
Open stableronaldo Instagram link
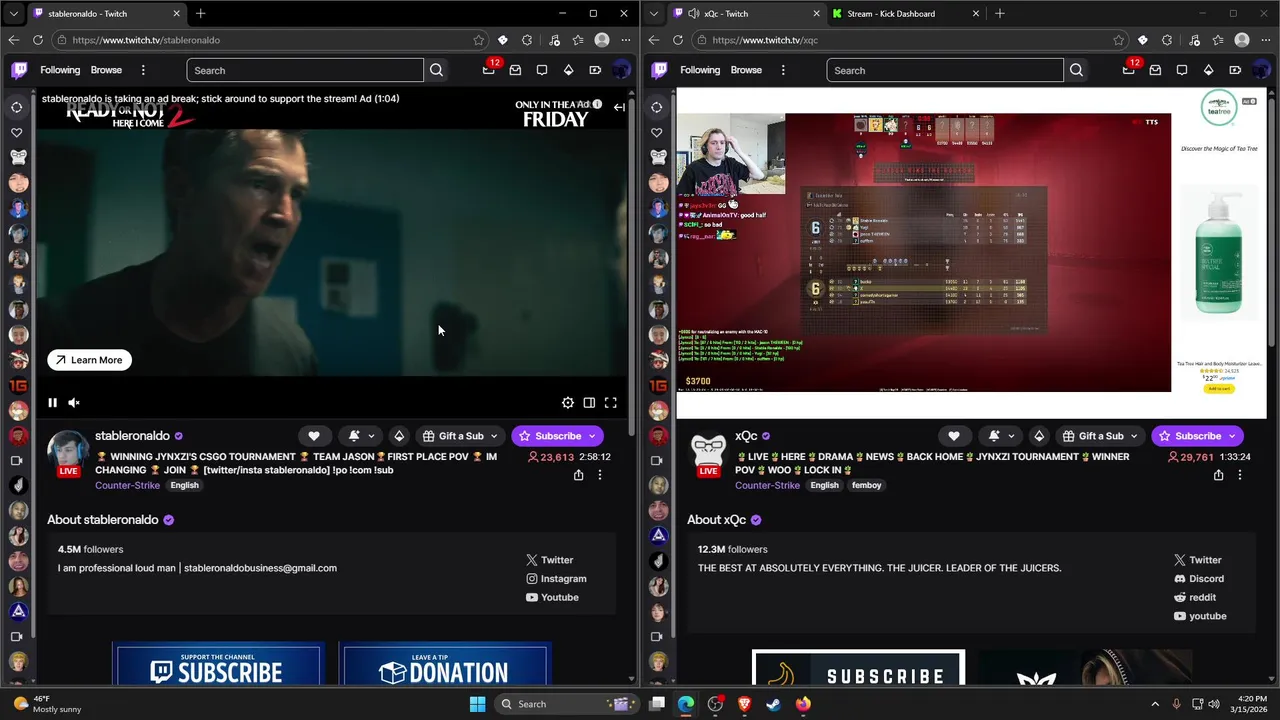pyautogui.click(x=556, y=579)
